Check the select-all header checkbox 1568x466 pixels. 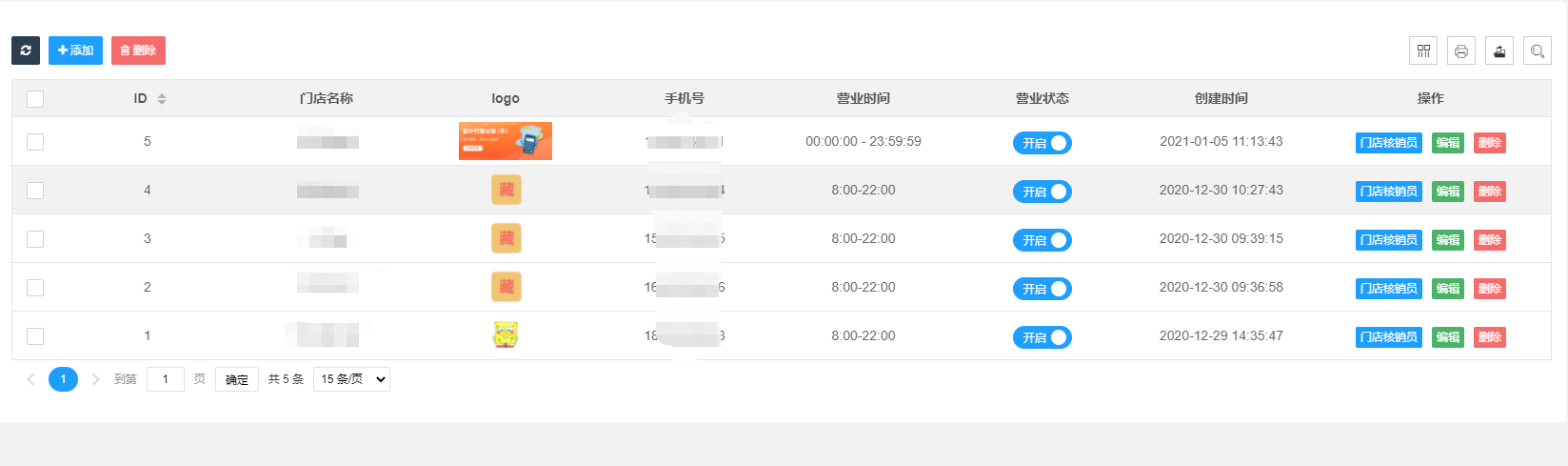(35, 99)
